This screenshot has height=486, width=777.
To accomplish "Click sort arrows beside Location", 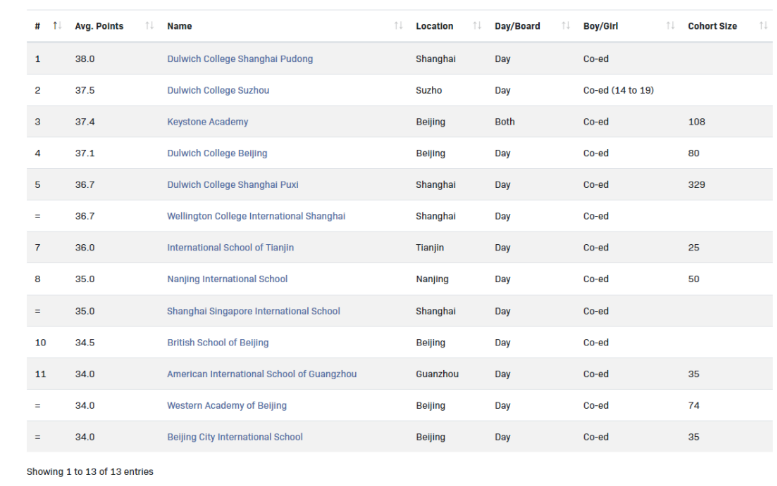I will (x=477, y=26).
